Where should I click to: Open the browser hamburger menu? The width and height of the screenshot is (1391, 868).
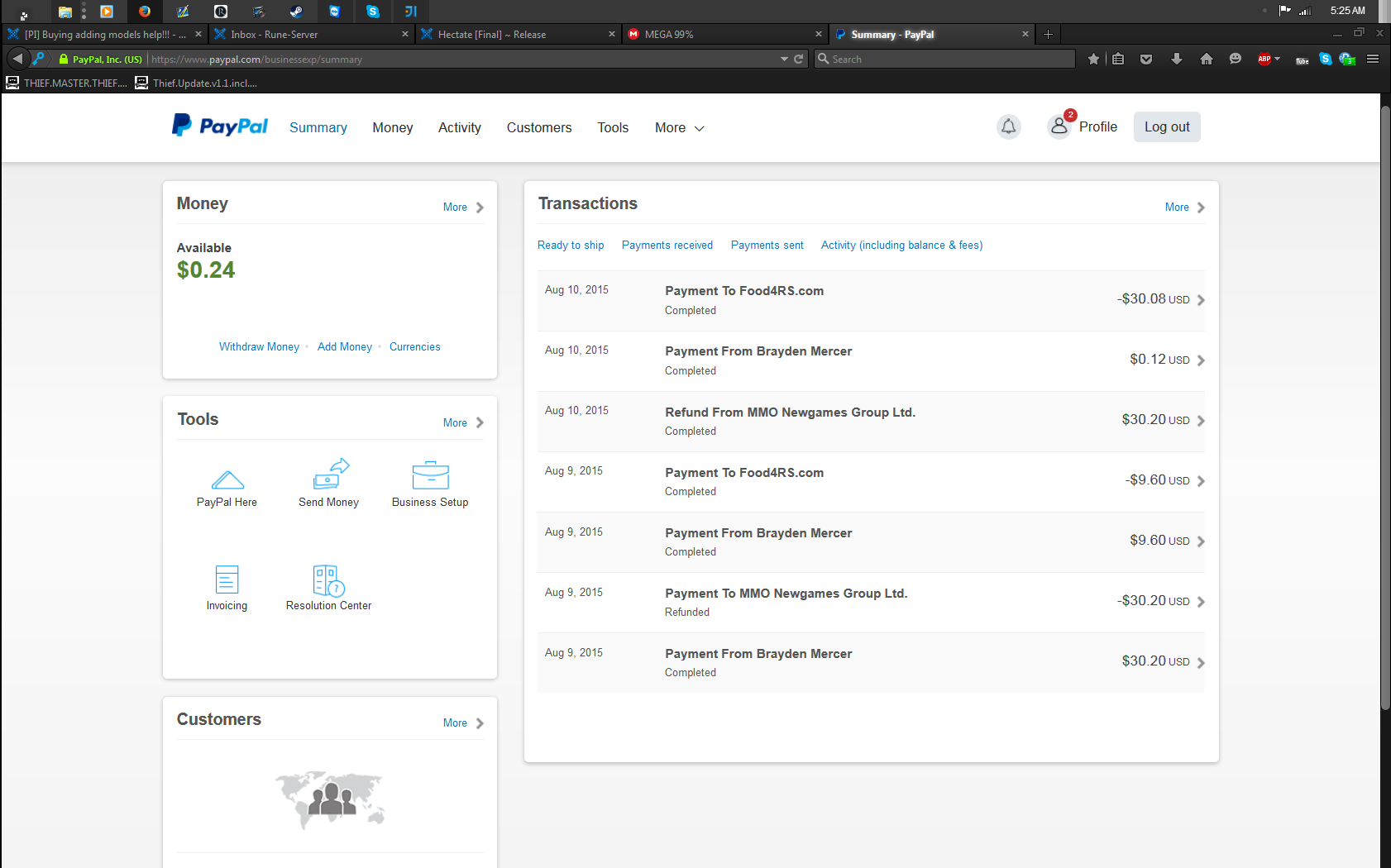[1373, 59]
